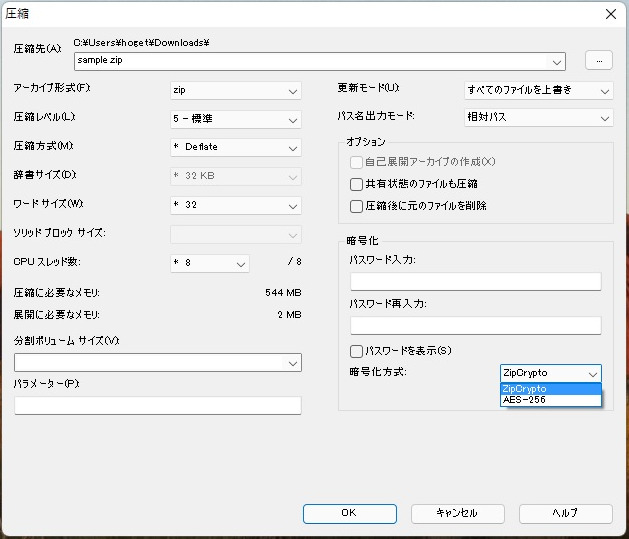Open the path mode (相対パス) dropdown
This screenshot has height=539, width=629.
(539, 118)
